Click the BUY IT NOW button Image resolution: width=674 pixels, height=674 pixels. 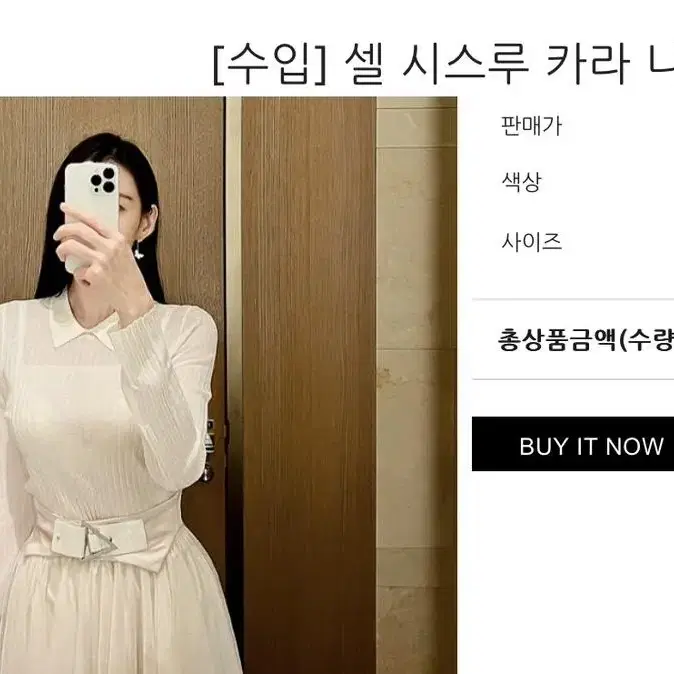pos(573,444)
